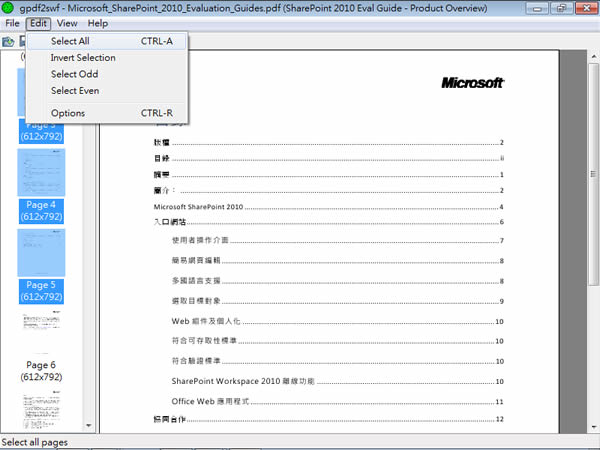600x450 pixels.
Task: Choose Select All from Edit menu
Action: tap(107, 41)
